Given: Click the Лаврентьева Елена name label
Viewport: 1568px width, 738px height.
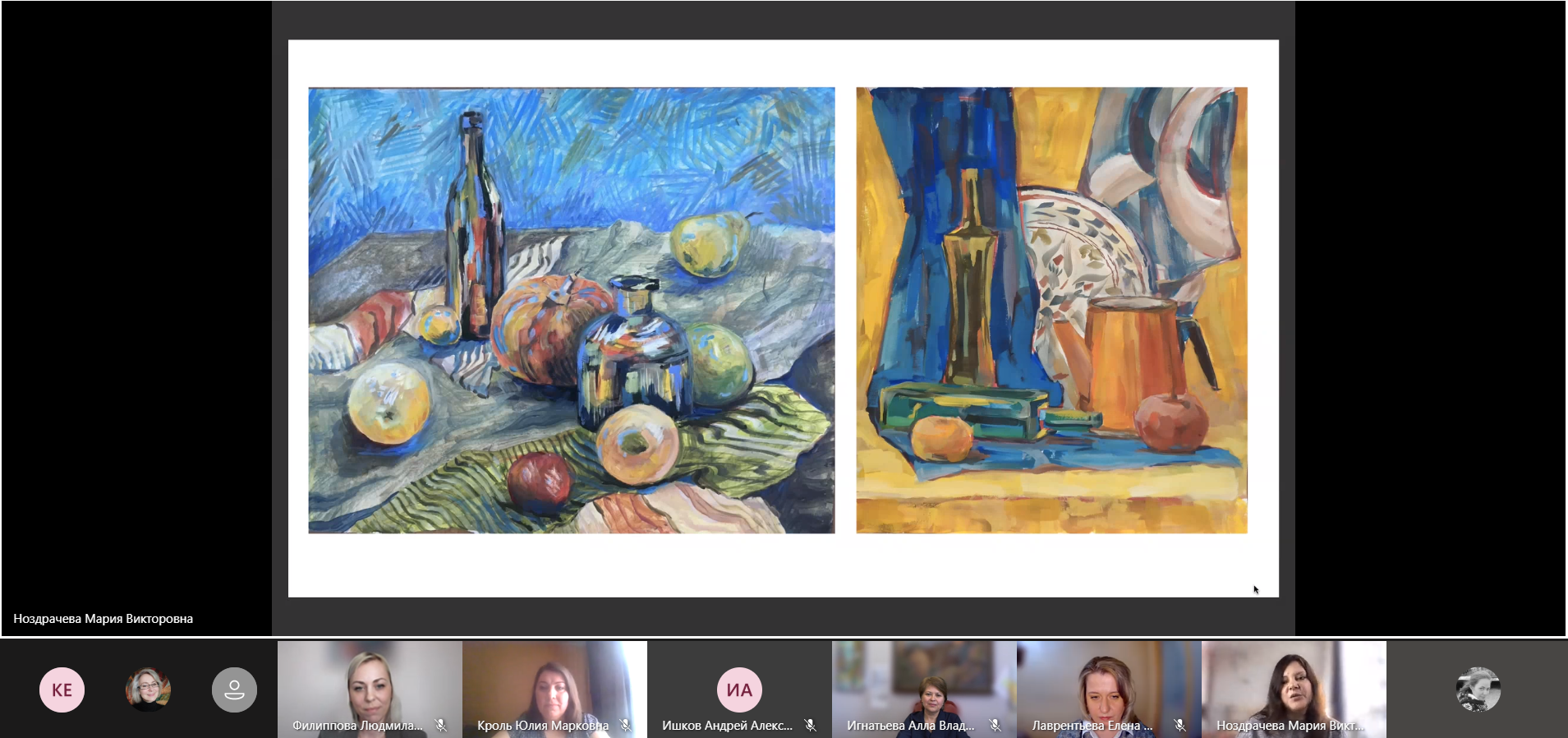Looking at the screenshot, I should click(x=1092, y=726).
